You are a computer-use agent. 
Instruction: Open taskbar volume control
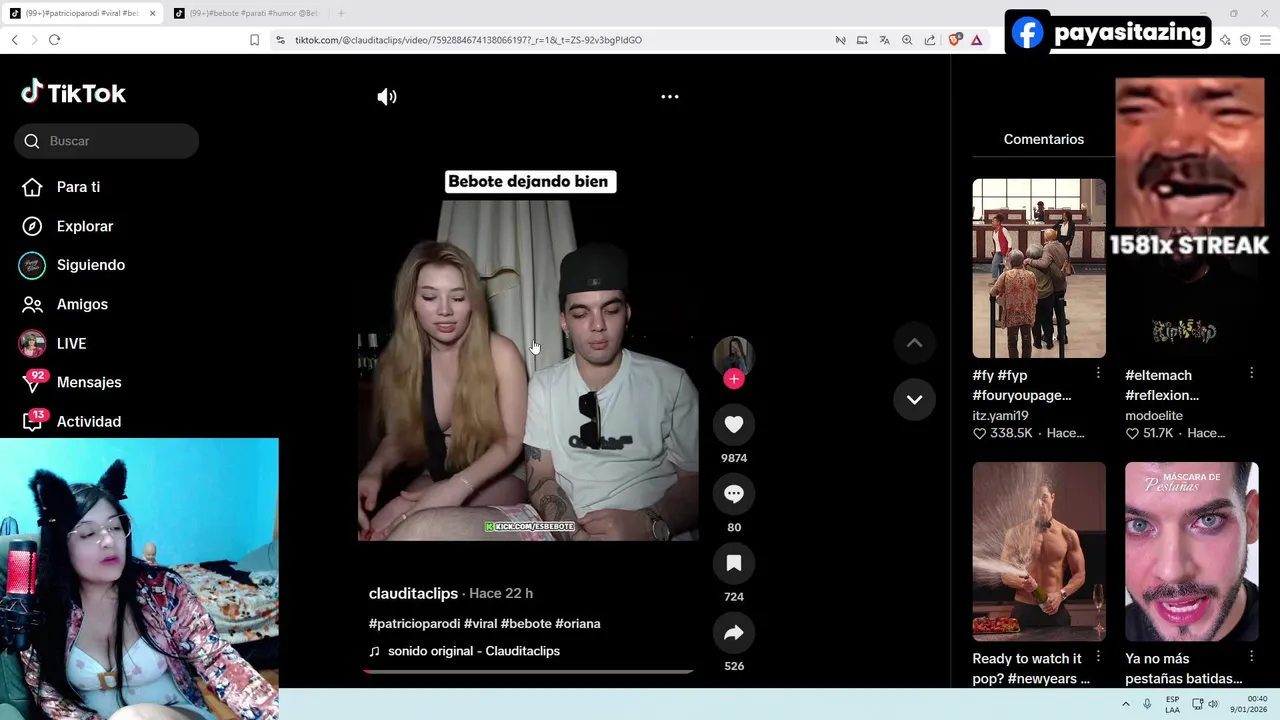1213,704
